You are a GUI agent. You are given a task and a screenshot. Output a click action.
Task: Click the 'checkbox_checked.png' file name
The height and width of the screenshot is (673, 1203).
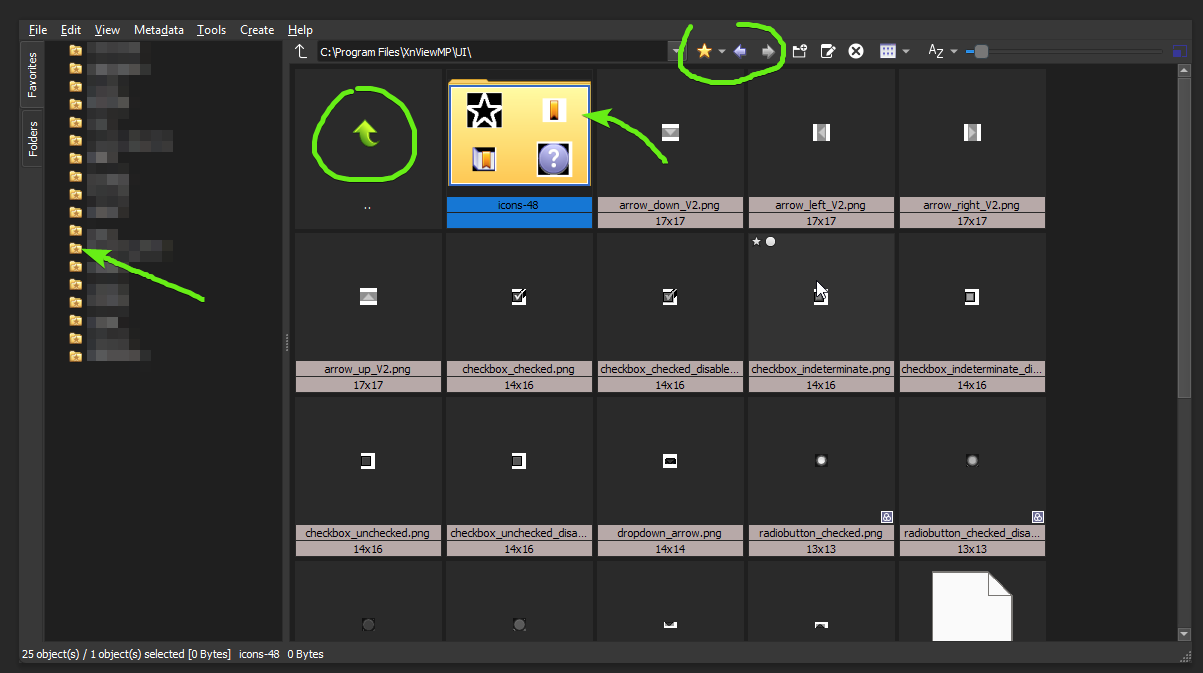click(519, 369)
